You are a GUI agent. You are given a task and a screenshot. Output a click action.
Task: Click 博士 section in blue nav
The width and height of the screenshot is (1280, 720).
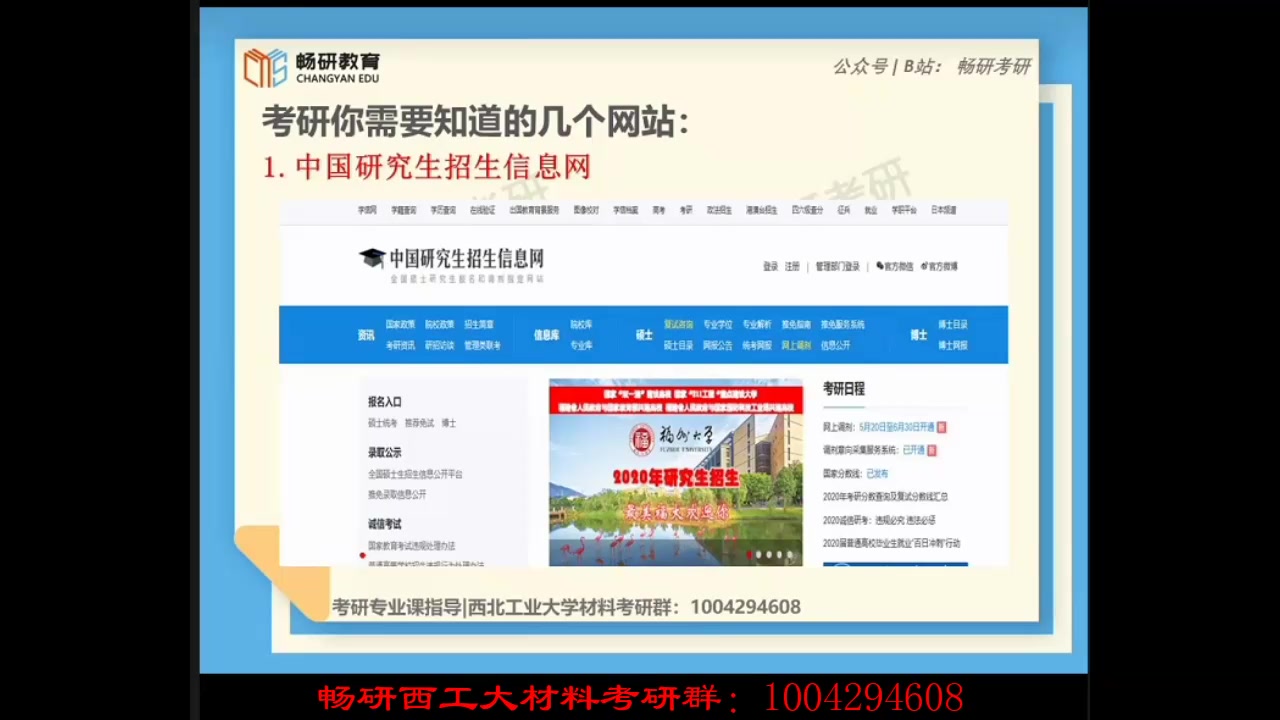[x=919, y=335]
